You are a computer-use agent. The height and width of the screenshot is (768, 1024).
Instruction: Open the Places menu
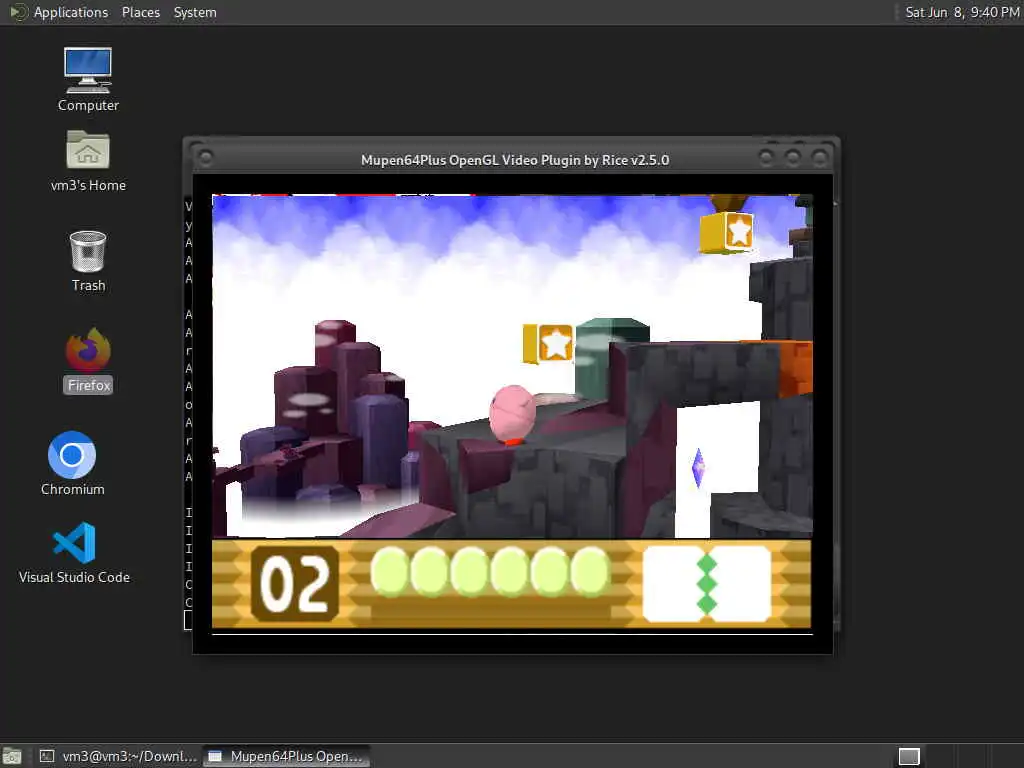[140, 12]
